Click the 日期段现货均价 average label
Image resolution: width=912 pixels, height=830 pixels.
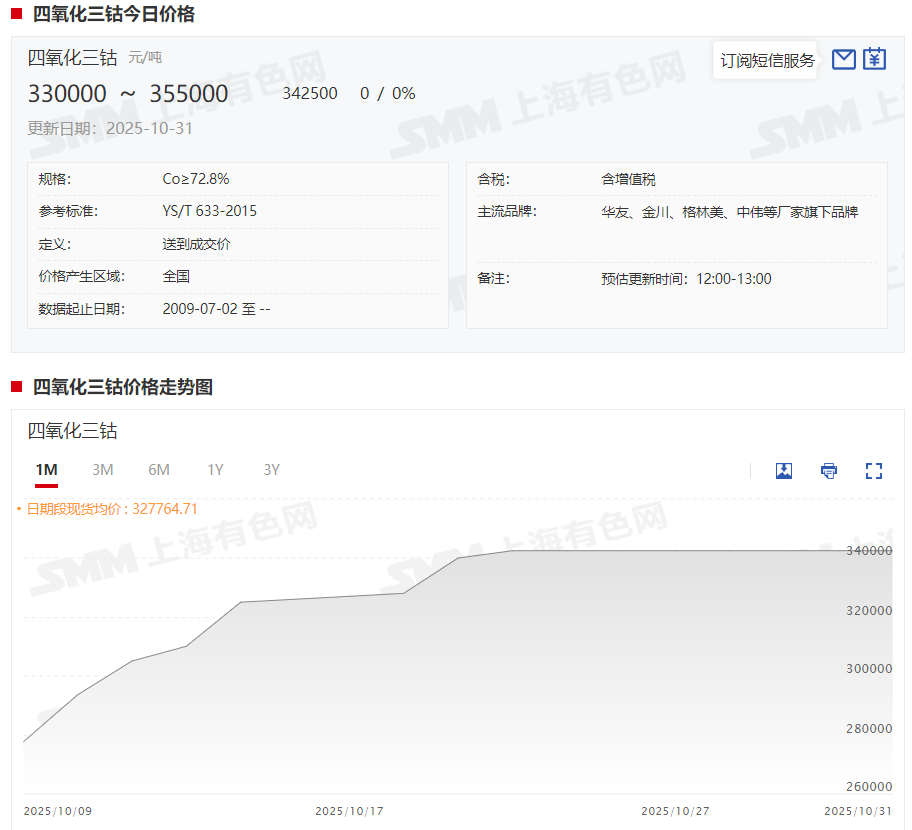[x=111, y=509]
